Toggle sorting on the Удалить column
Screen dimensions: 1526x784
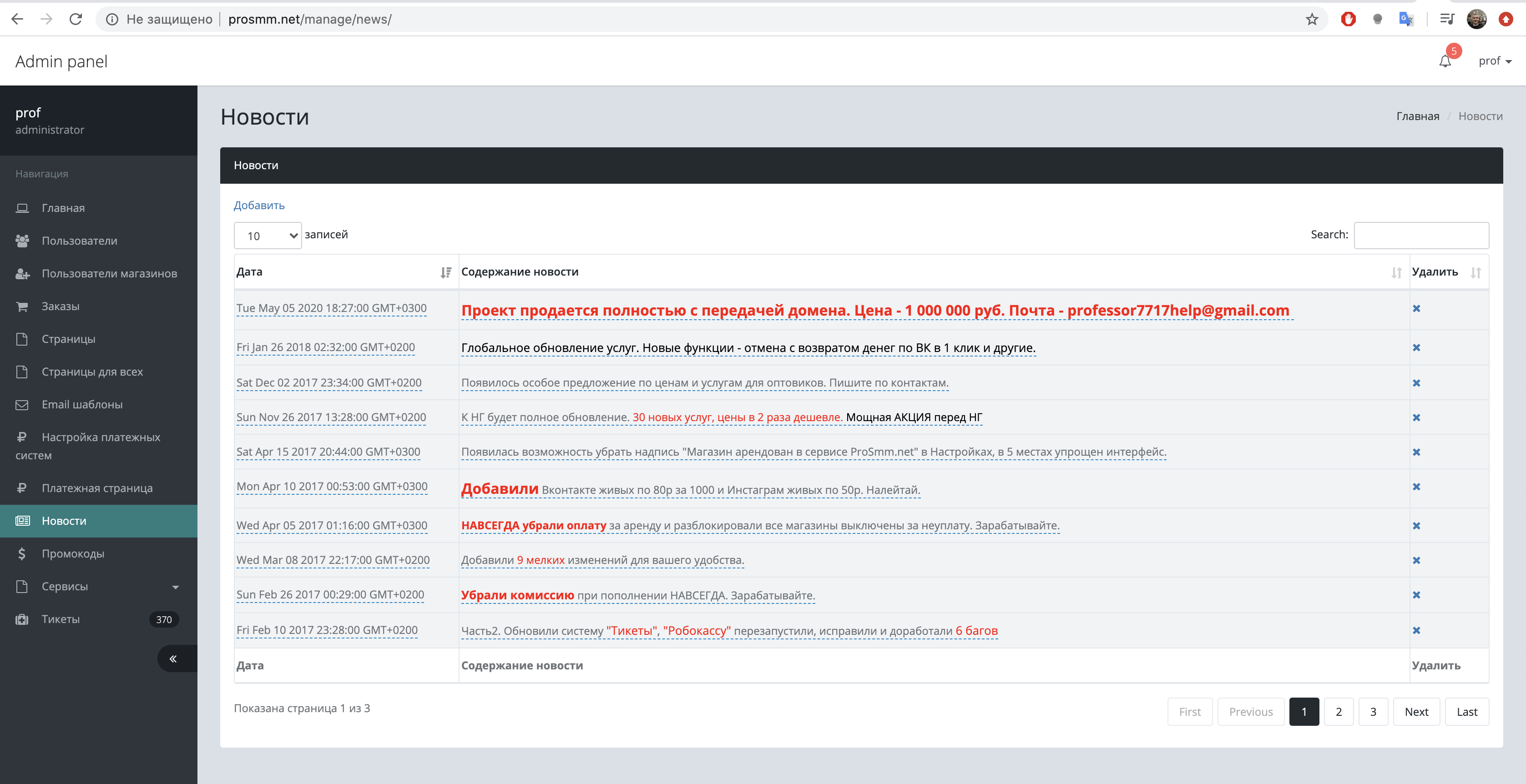(x=1475, y=272)
